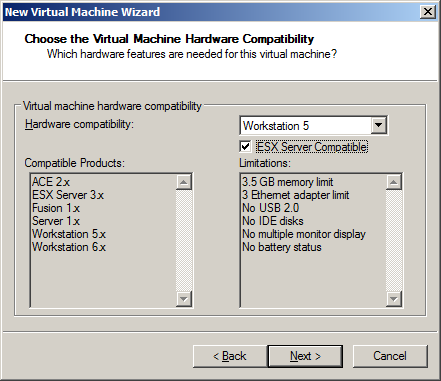Screen dimensions: 441x381
Task: Uncheck ESX Server Compatible checkbox
Action: (x=245, y=147)
